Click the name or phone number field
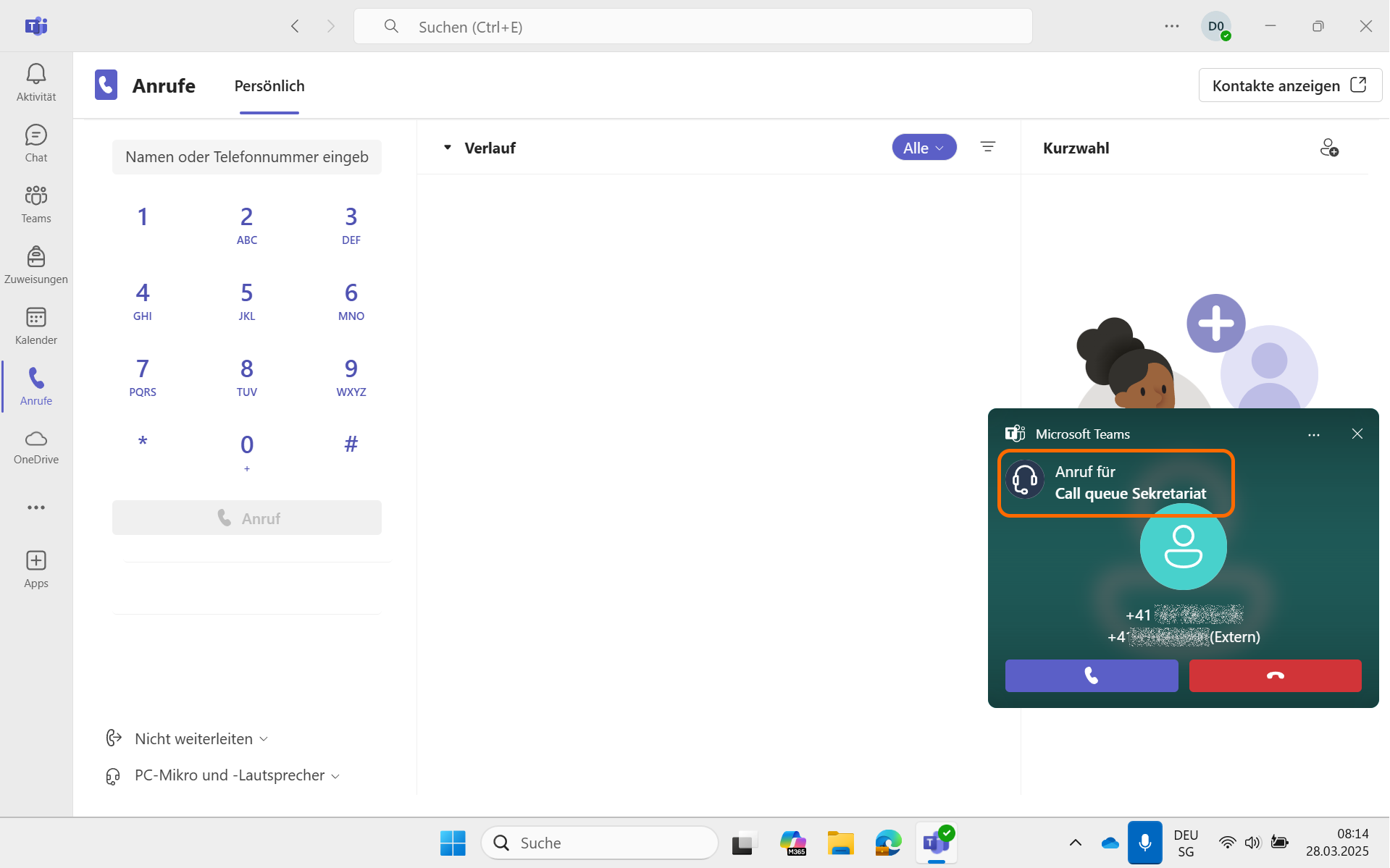The width and height of the screenshot is (1390, 868). pyautogui.click(x=247, y=157)
